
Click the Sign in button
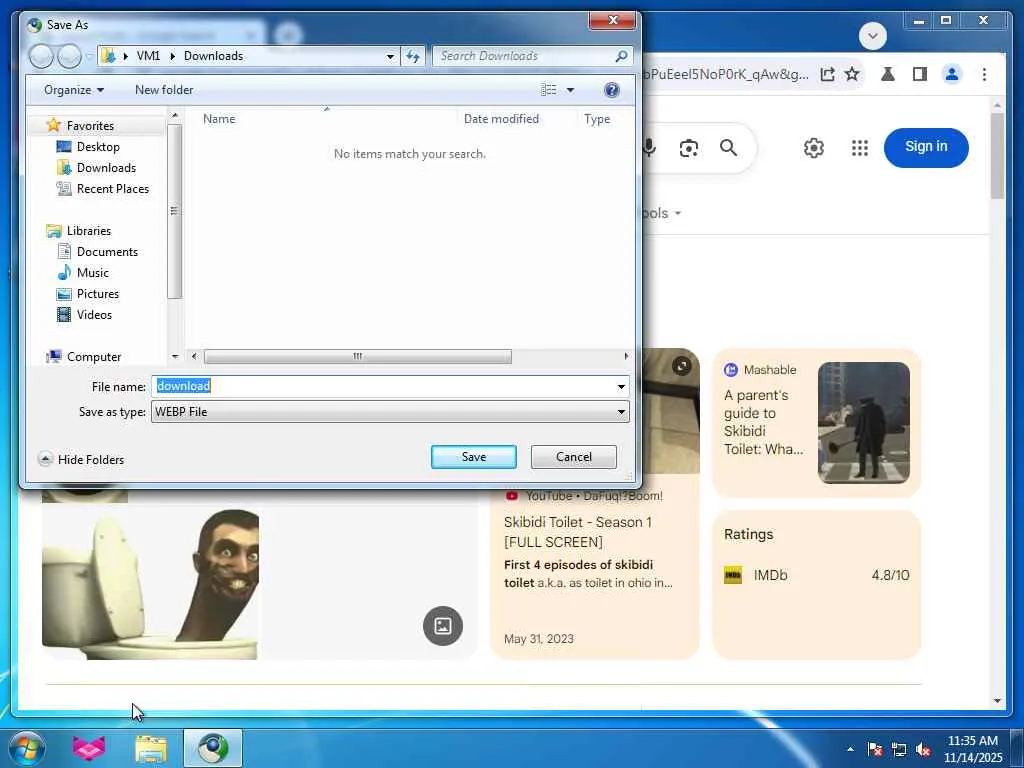click(925, 148)
